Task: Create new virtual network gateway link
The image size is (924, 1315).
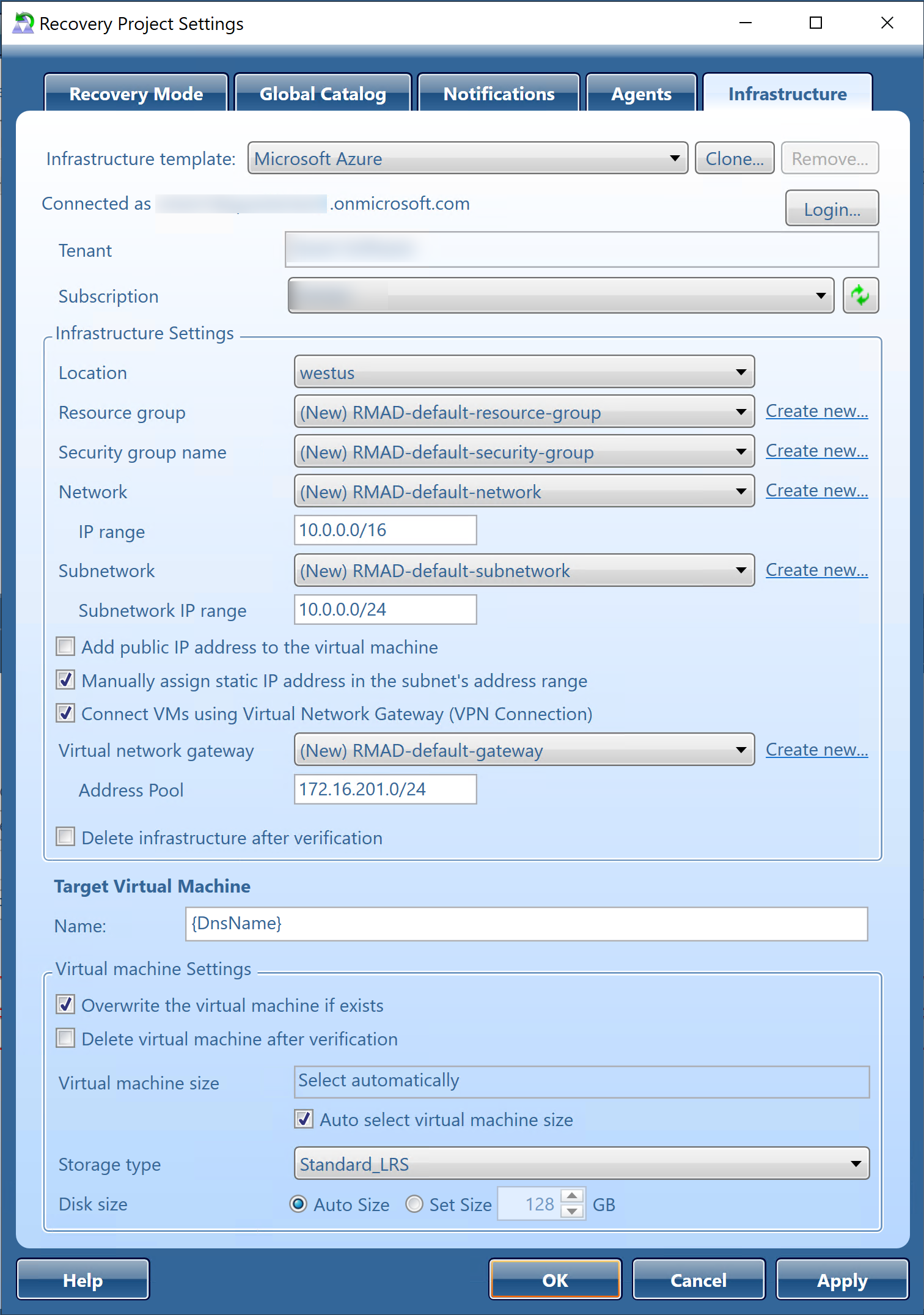Action: 816,750
